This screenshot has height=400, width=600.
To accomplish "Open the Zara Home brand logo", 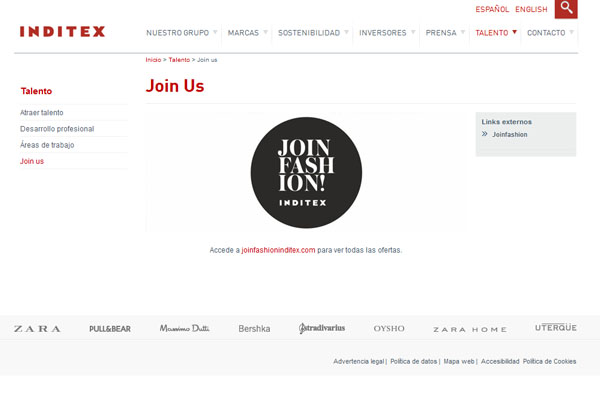I will (x=470, y=329).
